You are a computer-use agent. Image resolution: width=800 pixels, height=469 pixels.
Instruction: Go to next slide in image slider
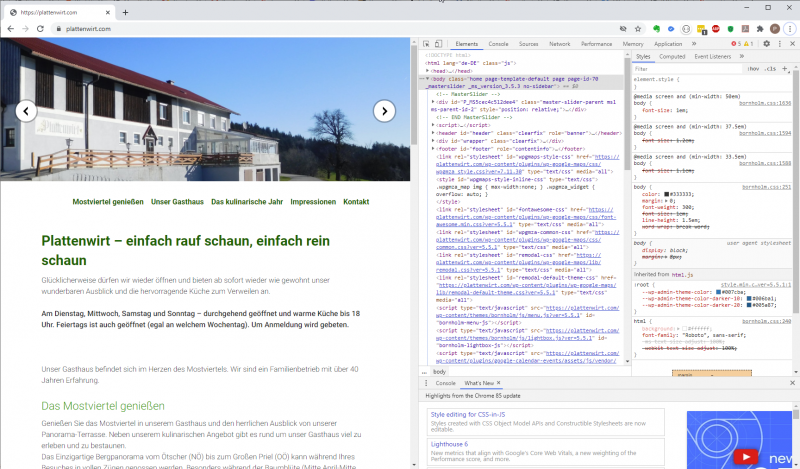(384, 111)
